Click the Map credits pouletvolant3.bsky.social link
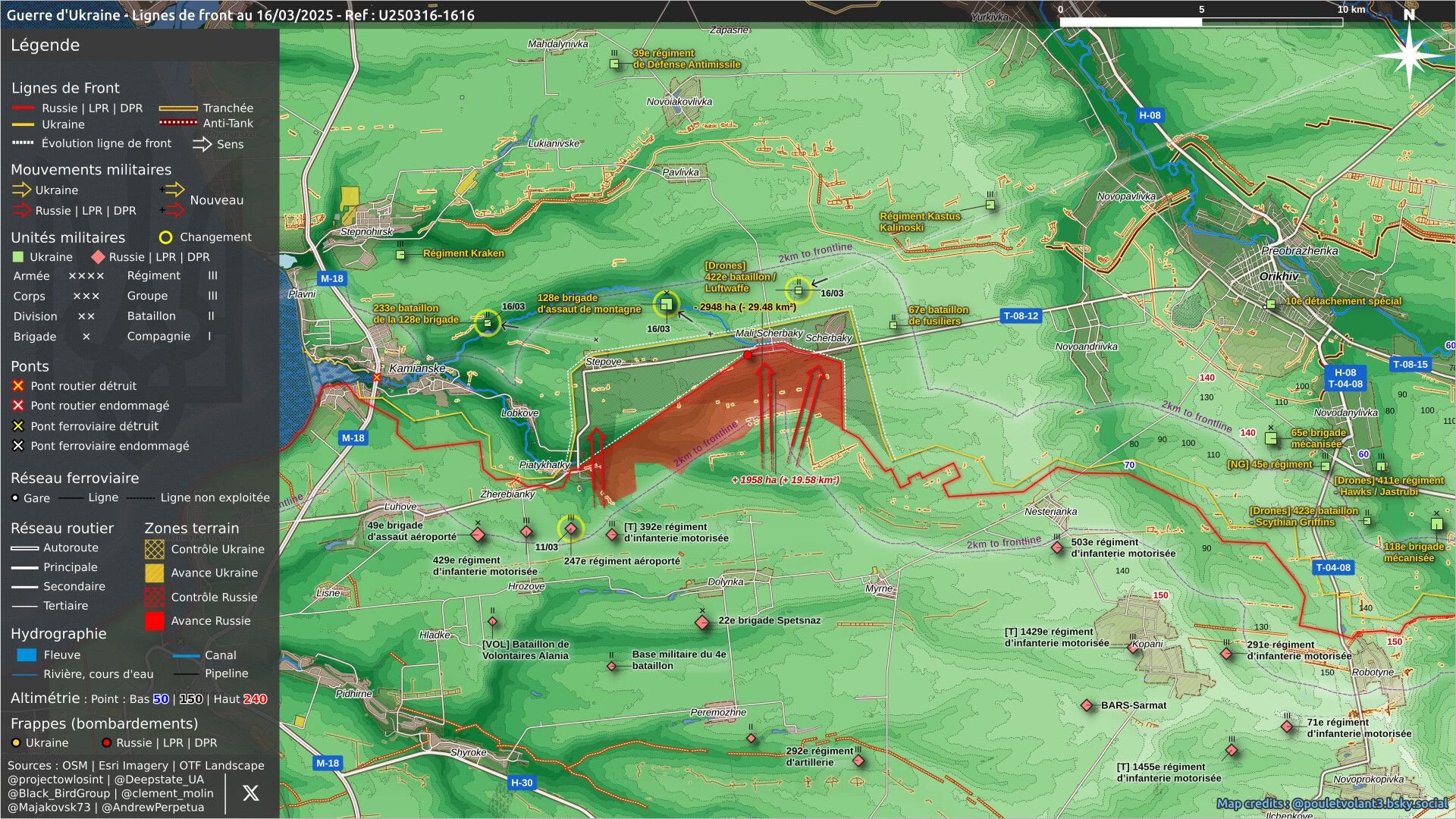The image size is (1456, 819). [1332, 804]
